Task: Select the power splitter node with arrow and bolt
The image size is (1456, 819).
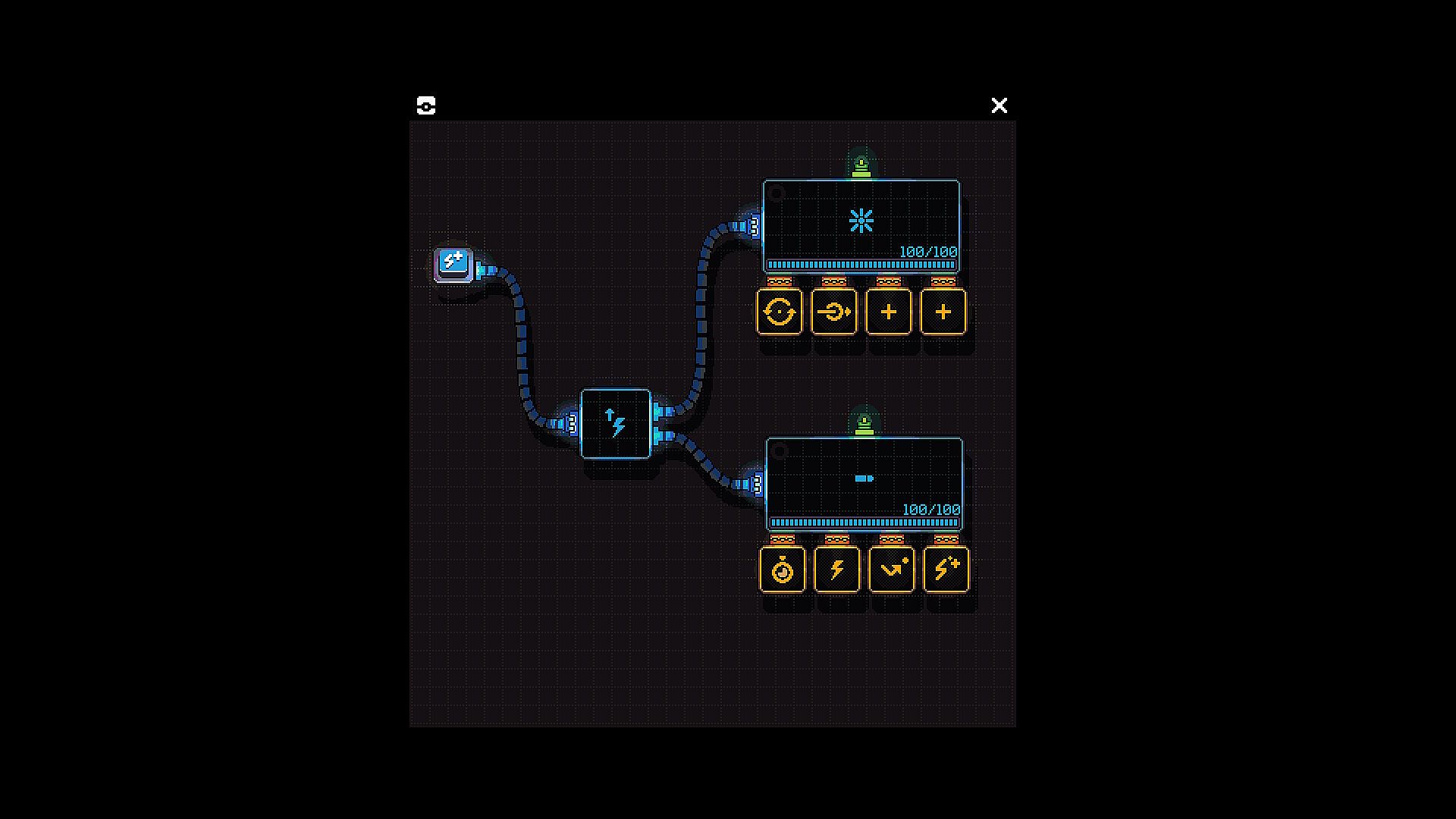Action: coord(616,424)
